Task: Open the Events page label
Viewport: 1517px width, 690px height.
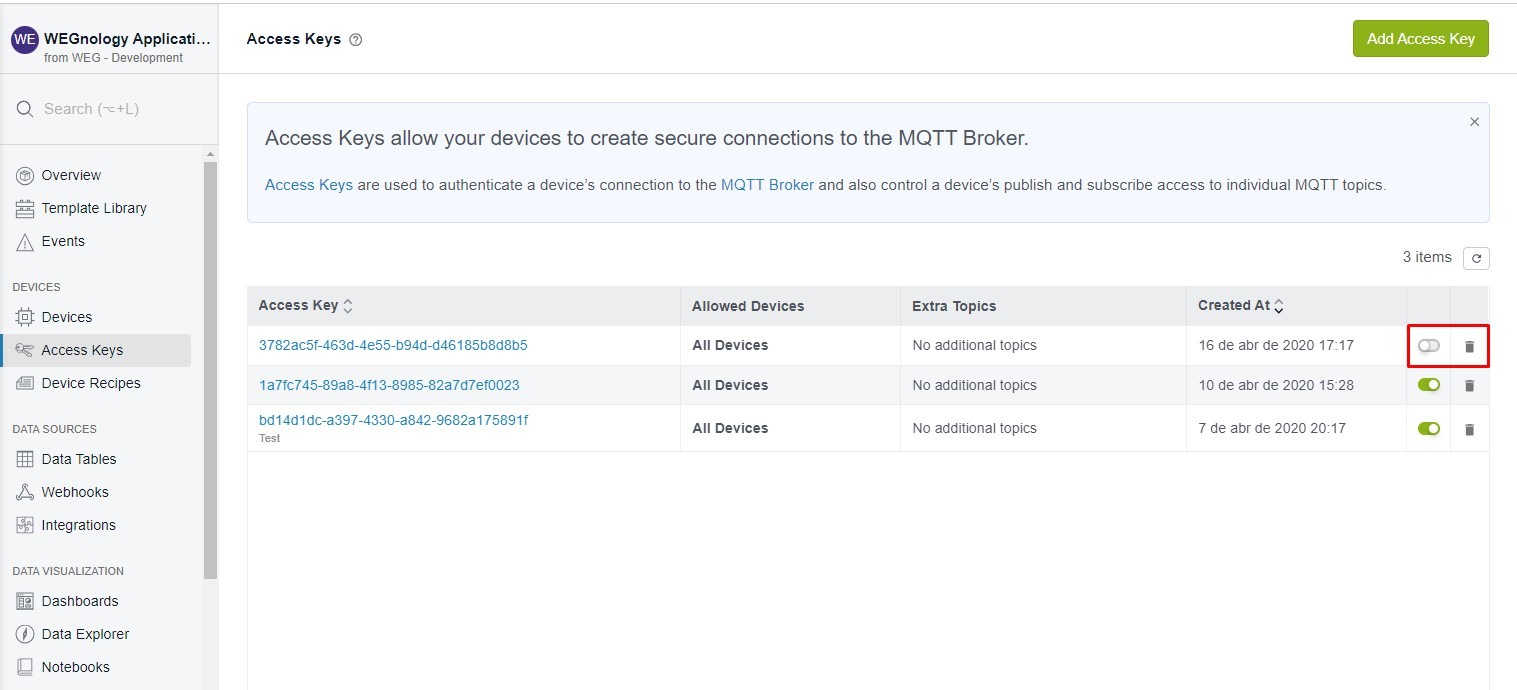Action: click(63, 241)
